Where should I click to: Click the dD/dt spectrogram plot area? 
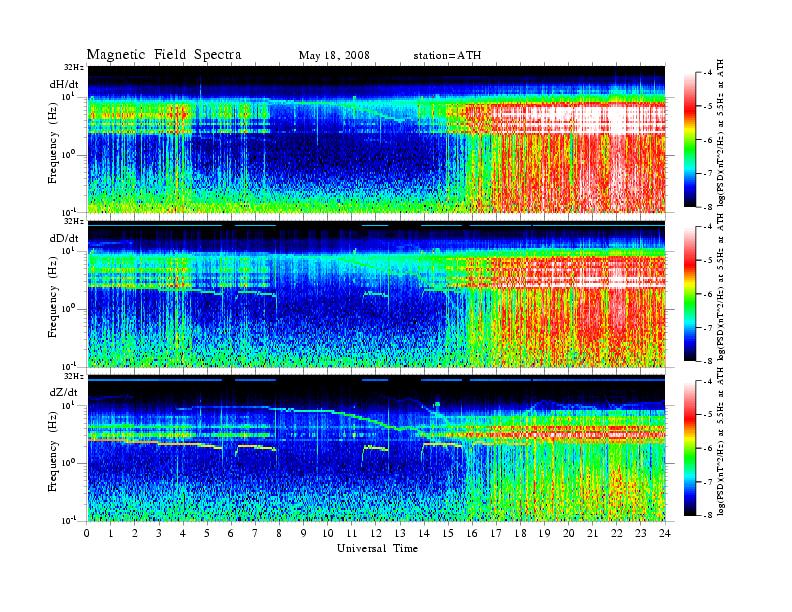tap(376, 294)
